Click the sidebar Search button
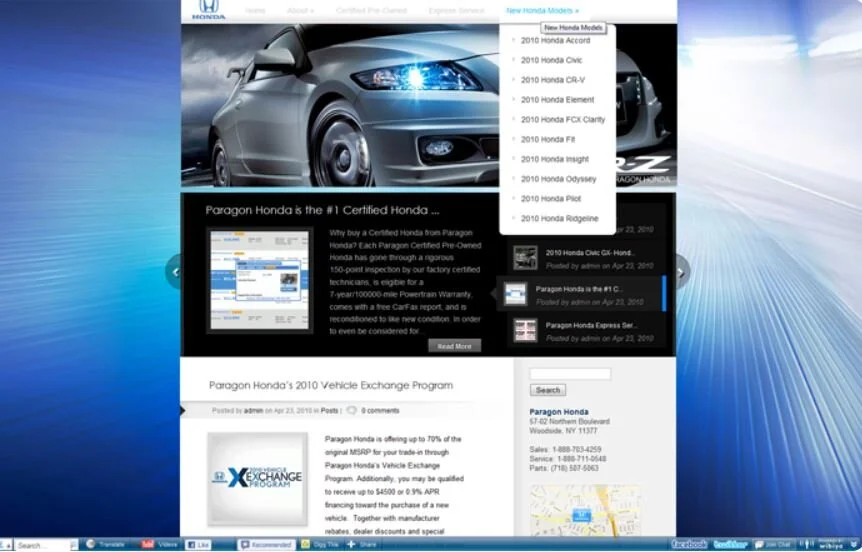The width and height of the screenshot is (862, 552). pos(548,390)
